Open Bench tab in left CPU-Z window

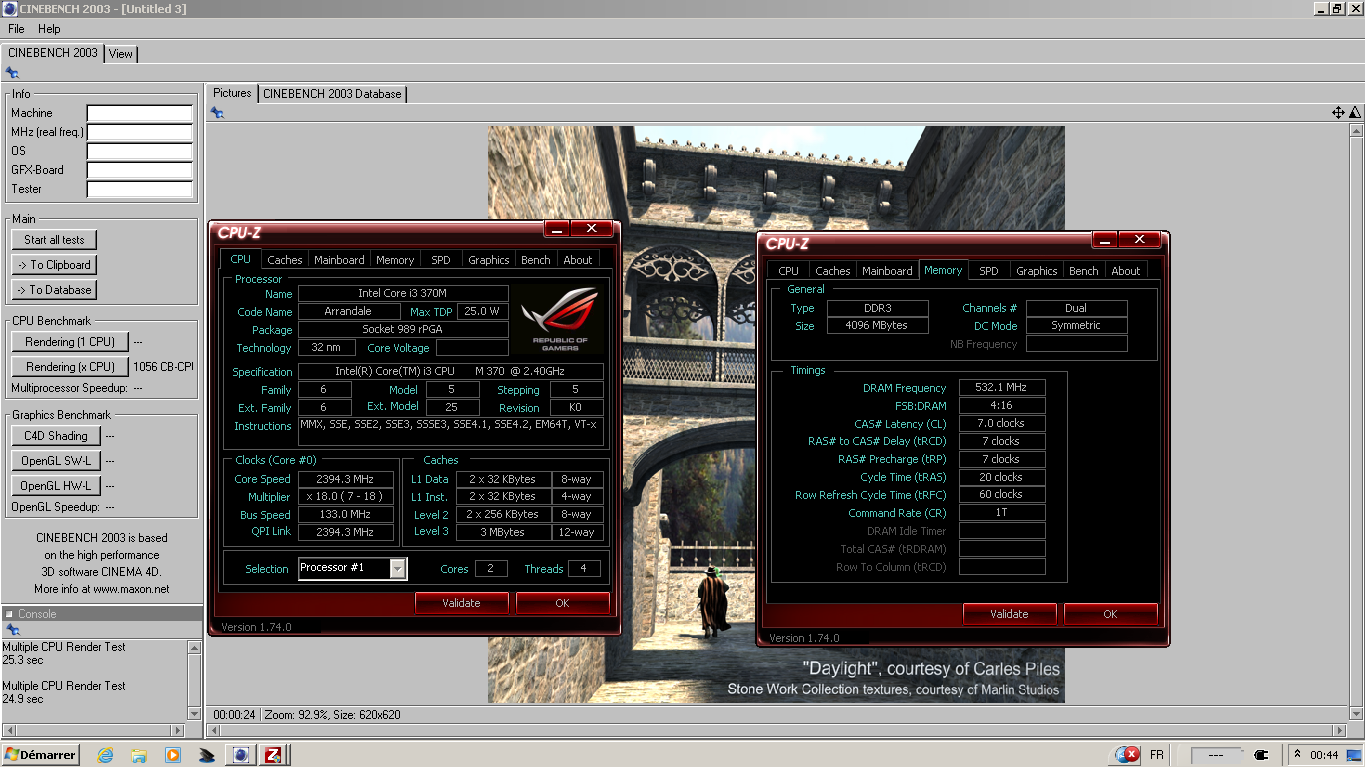point(536,260)
